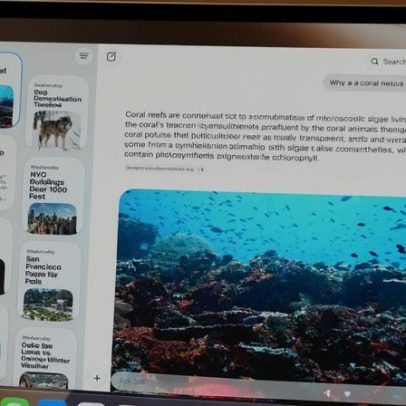Select the coral reef card at sidebar edge
Viewport: 406px width, 406px height.
tap(9, 91)
